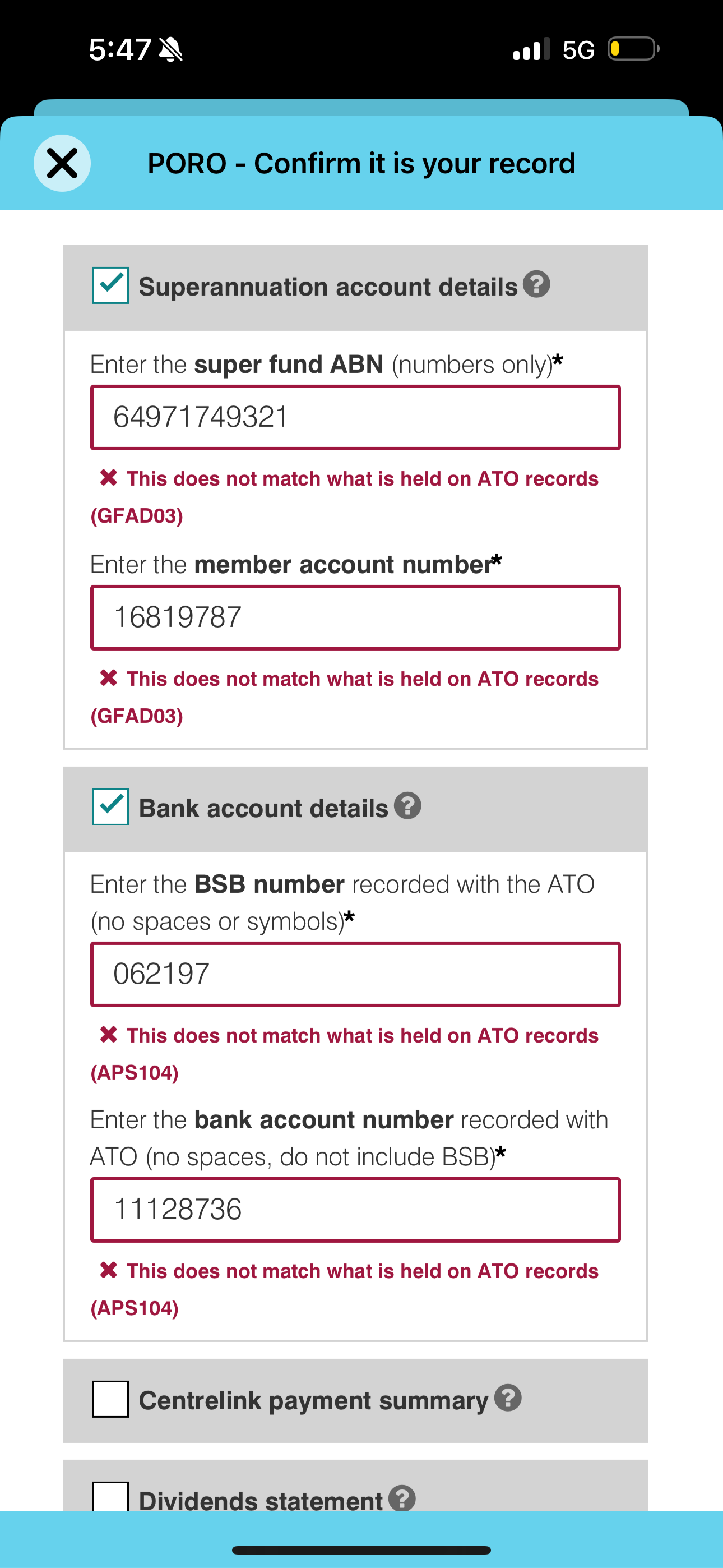Tick Centrelink payment summary checkbox
Image resolution: width=723 pixels, height=1568 pixels.
click(x=110, y=1399)
